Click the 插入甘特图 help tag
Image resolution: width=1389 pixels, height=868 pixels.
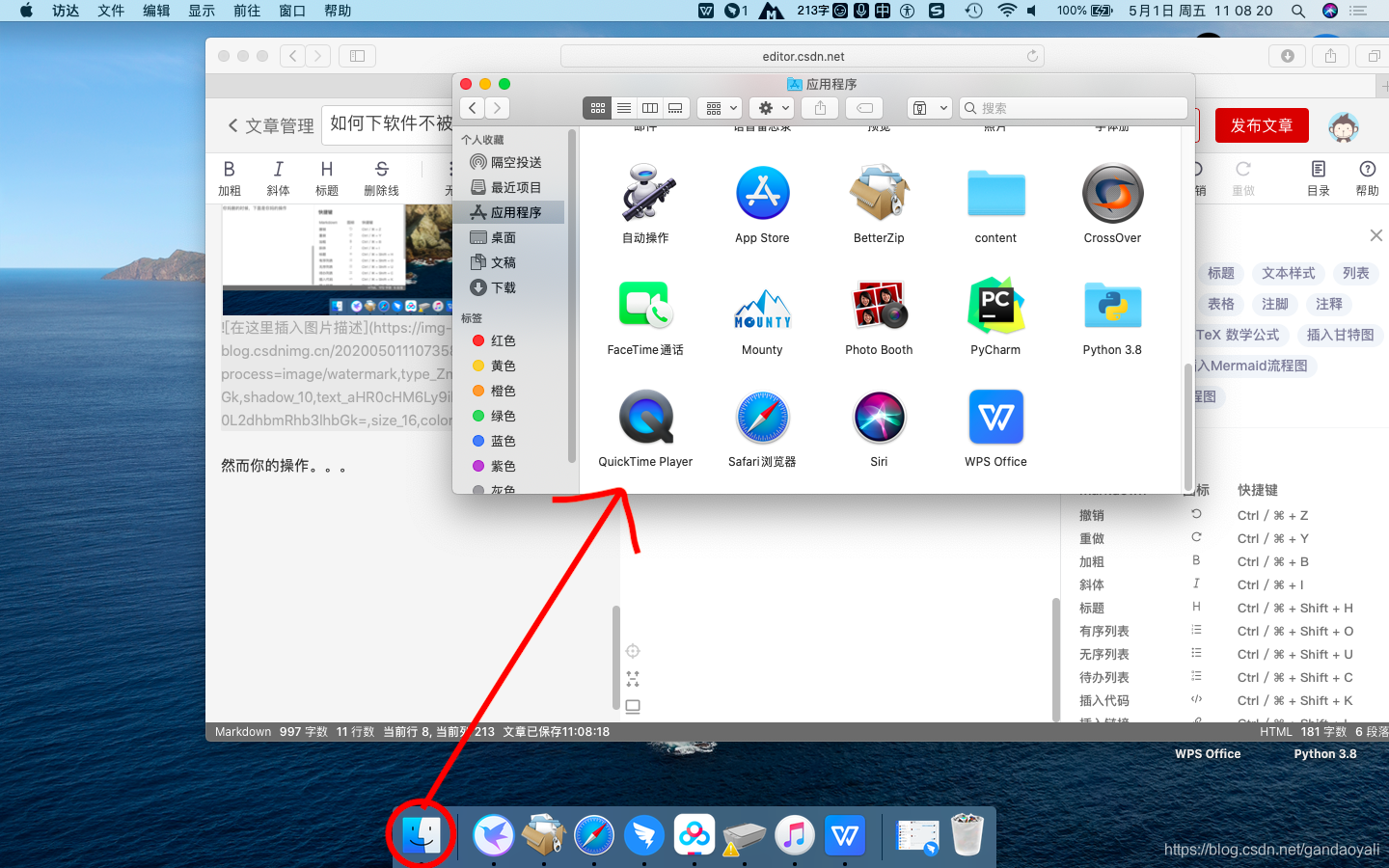tap(1340, 335)
